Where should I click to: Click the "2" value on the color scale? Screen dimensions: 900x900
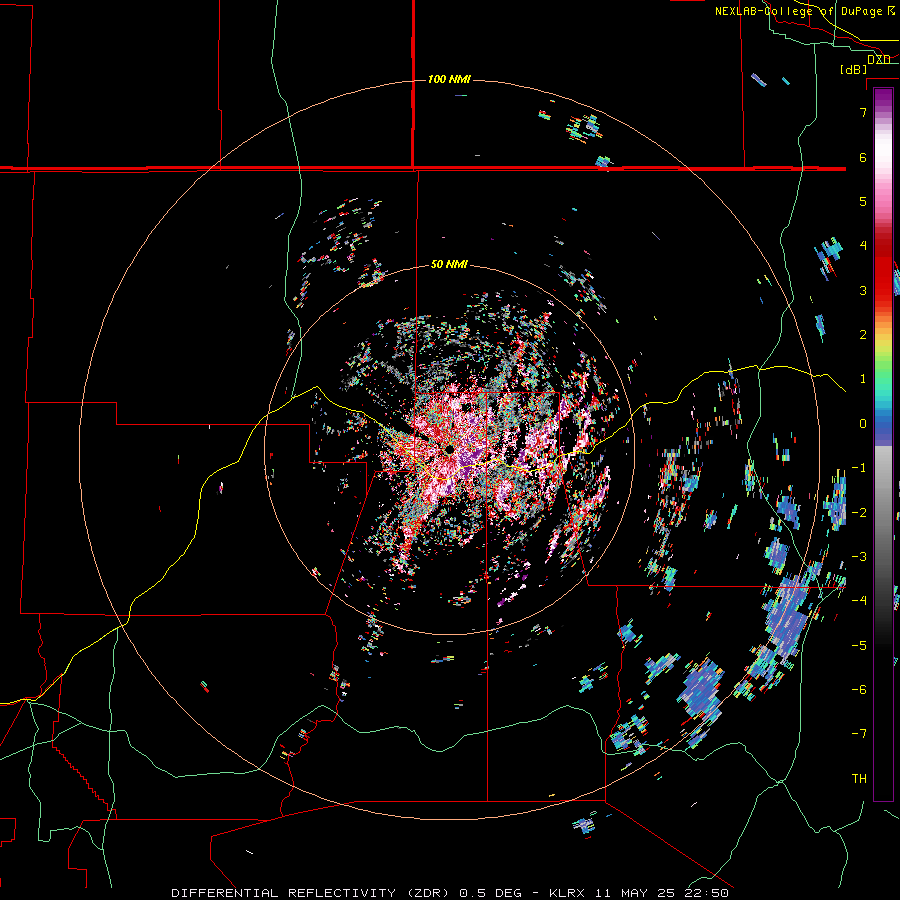[x=863, y=335]
